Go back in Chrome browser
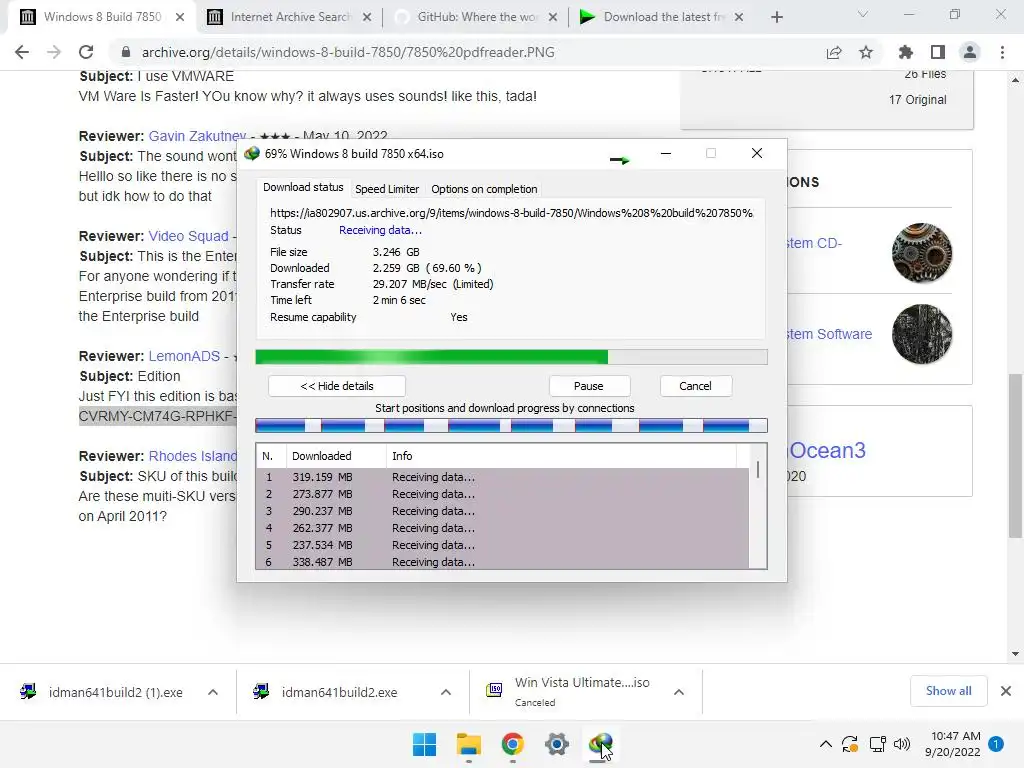This screenshot has width=1024, height=768. [x=22, y=52]
